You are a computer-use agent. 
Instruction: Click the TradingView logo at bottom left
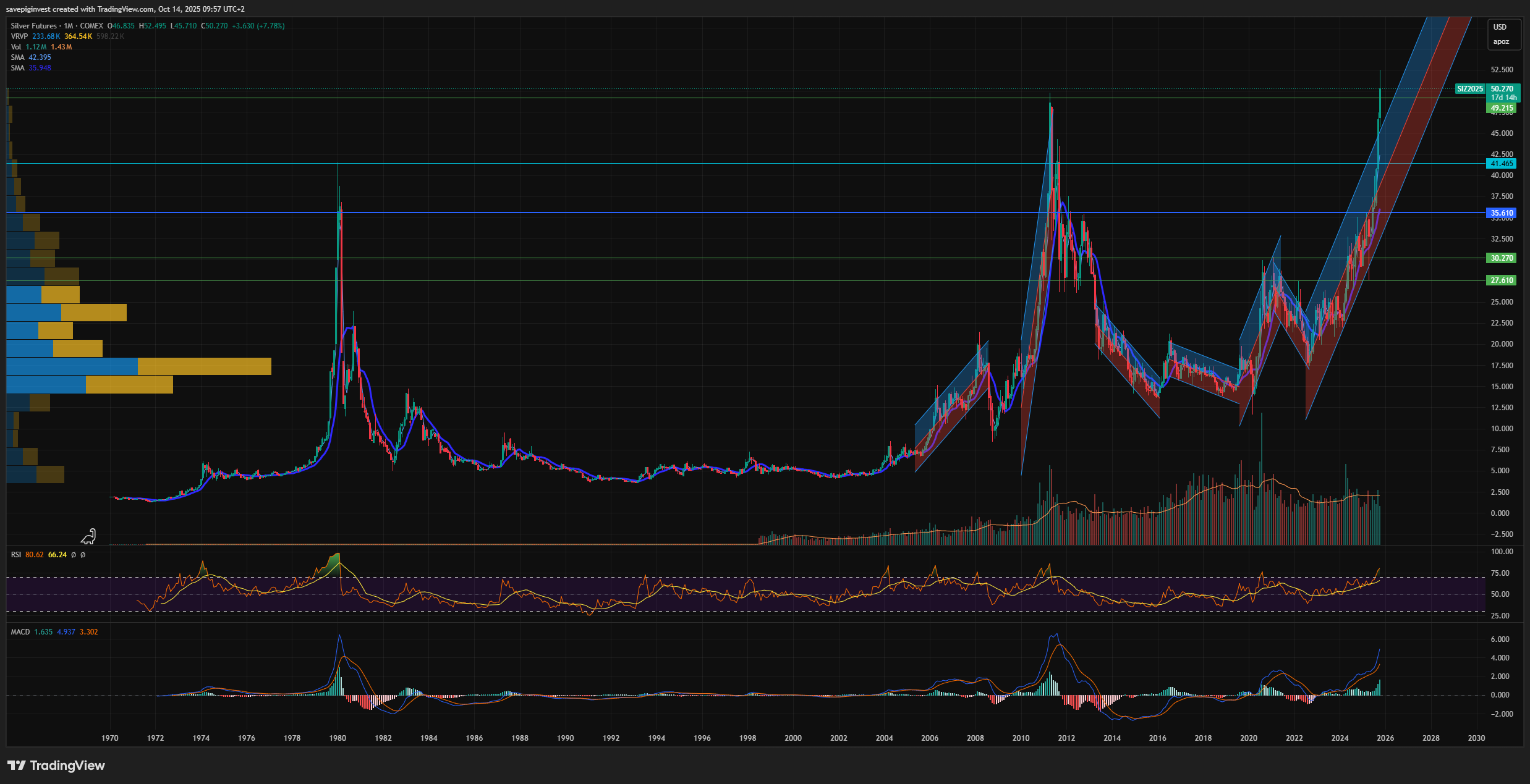[56, 765]
